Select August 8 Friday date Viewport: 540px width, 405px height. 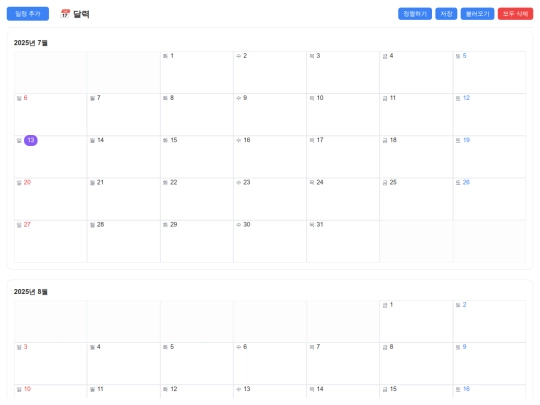point(391,347)
